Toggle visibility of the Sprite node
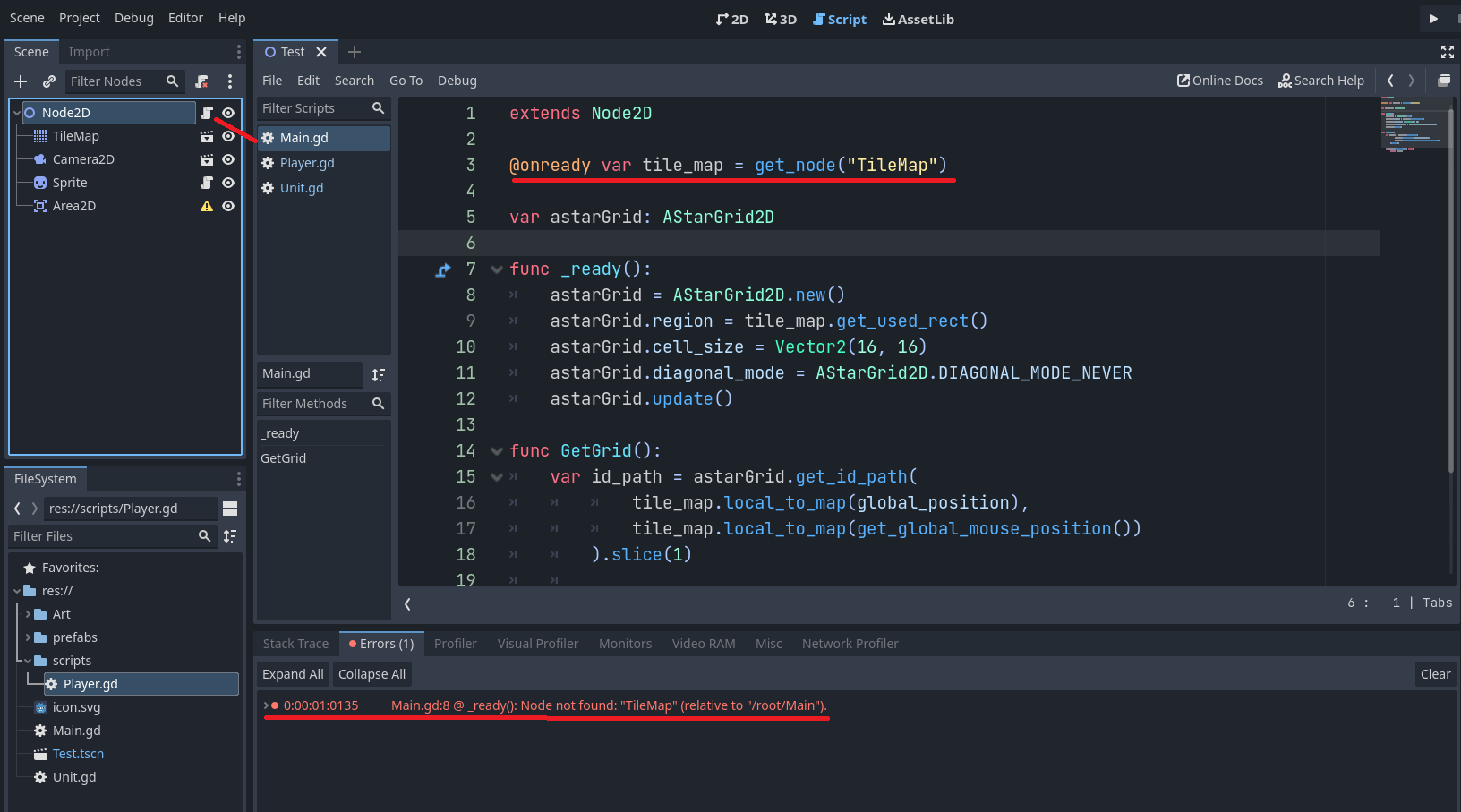Image resolution: width=1461 pixels, height=812 pixels. [228, 183]
